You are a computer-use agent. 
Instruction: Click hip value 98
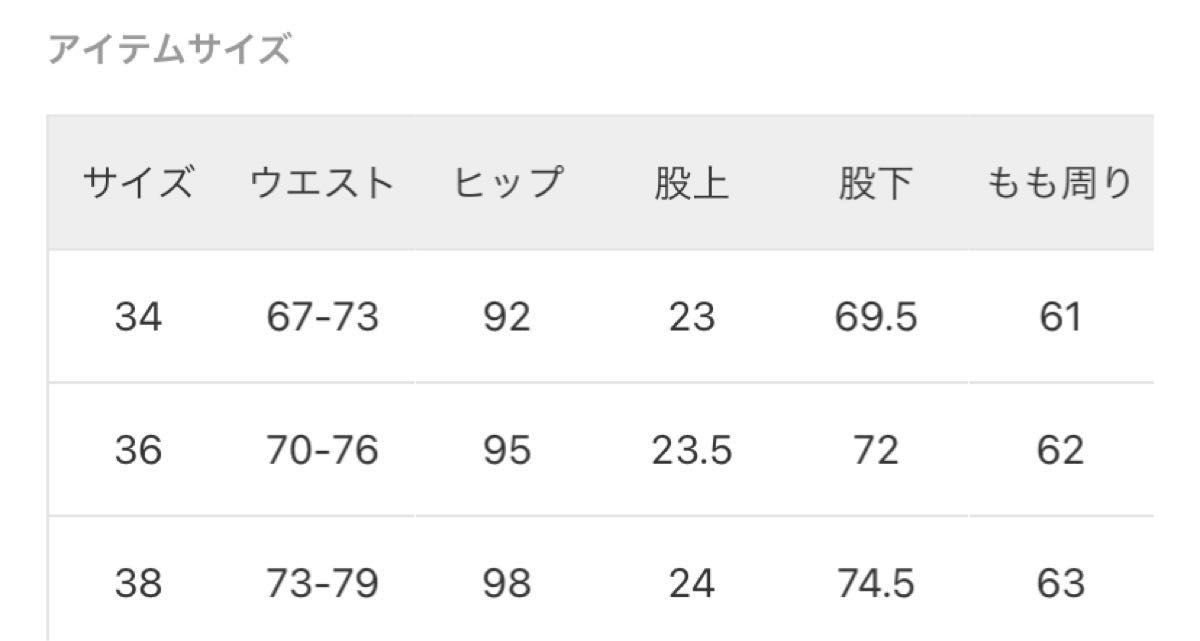click(x=506, y=583)
